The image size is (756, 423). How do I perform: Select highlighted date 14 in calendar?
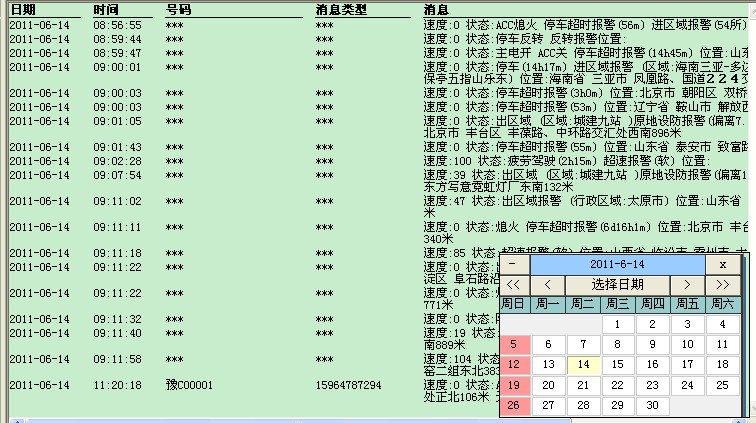584,365
